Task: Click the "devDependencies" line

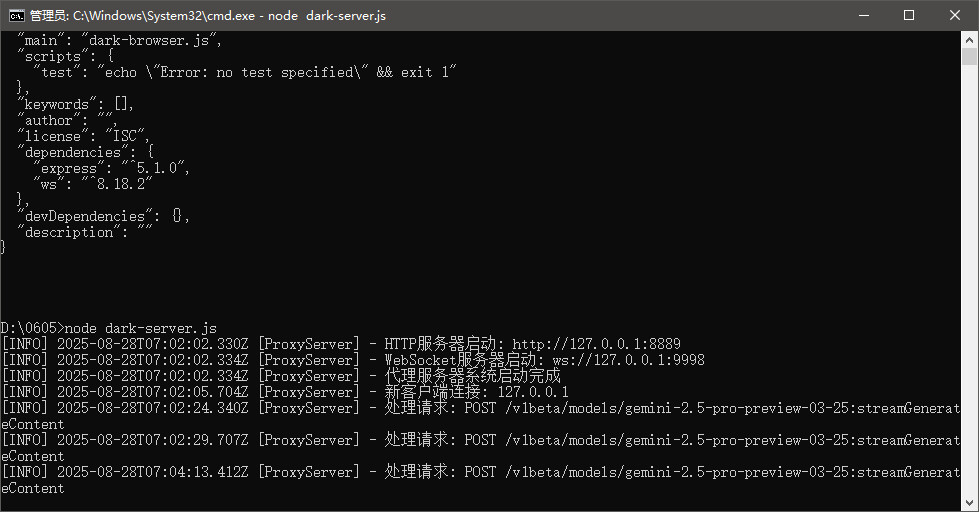Action: pos(103,216)
